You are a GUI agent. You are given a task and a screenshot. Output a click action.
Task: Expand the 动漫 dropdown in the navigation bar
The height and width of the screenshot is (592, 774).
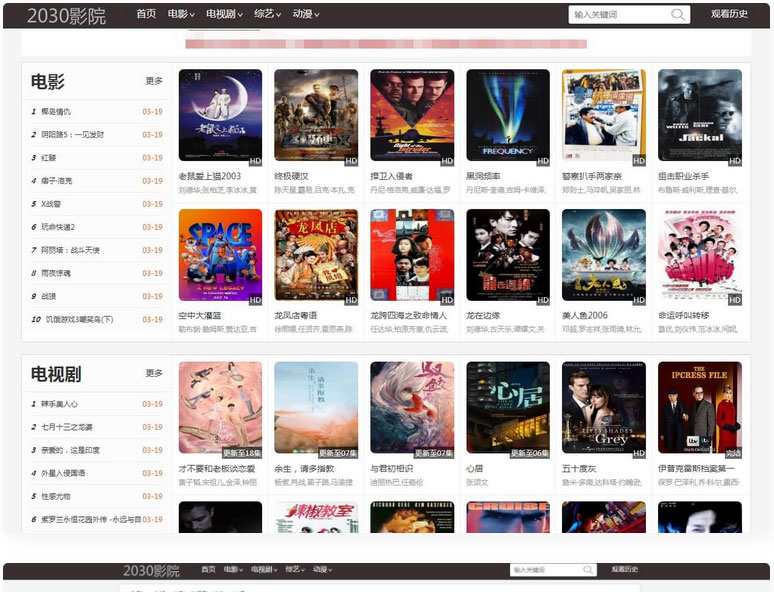point(305,14)
